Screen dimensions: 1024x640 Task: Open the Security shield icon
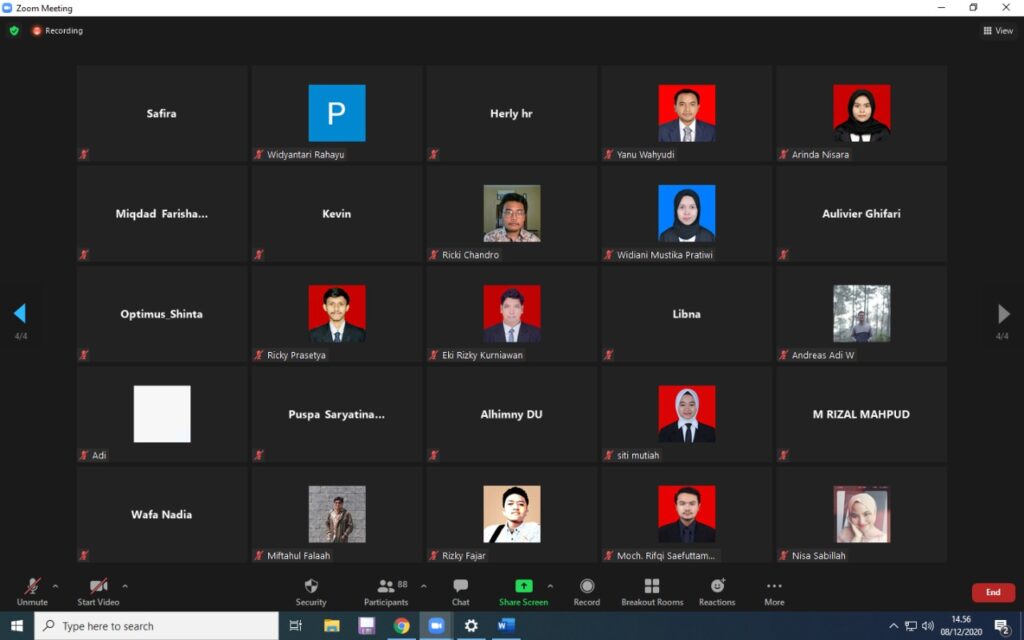click(x=311, y=587)
